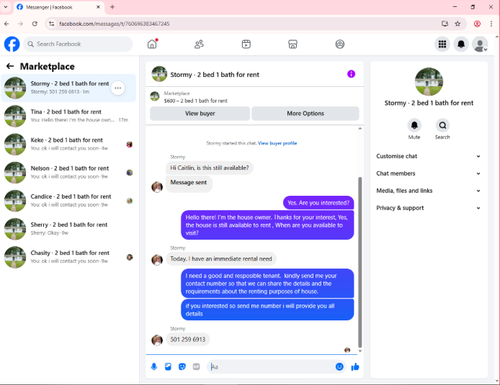
Task: Open the View buyer profile link
Action: [x=277, y=143]
